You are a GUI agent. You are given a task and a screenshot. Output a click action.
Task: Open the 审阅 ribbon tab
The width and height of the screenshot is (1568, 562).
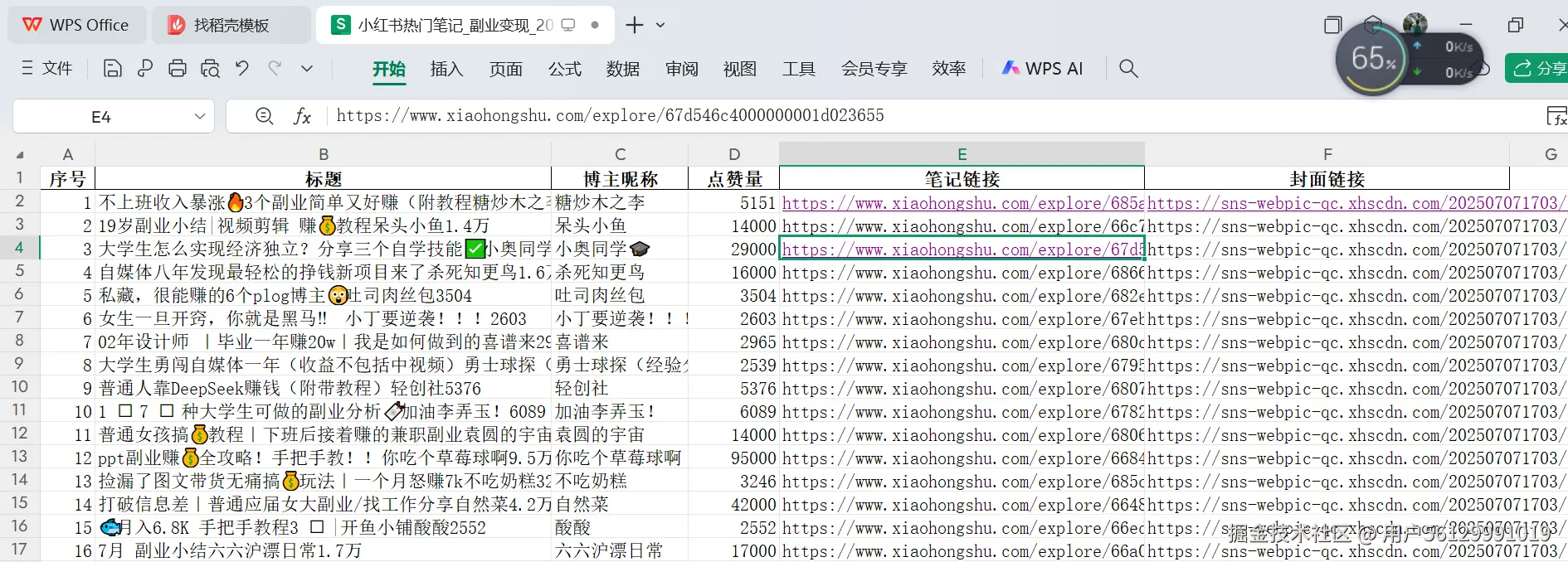(x=682, y=69)
